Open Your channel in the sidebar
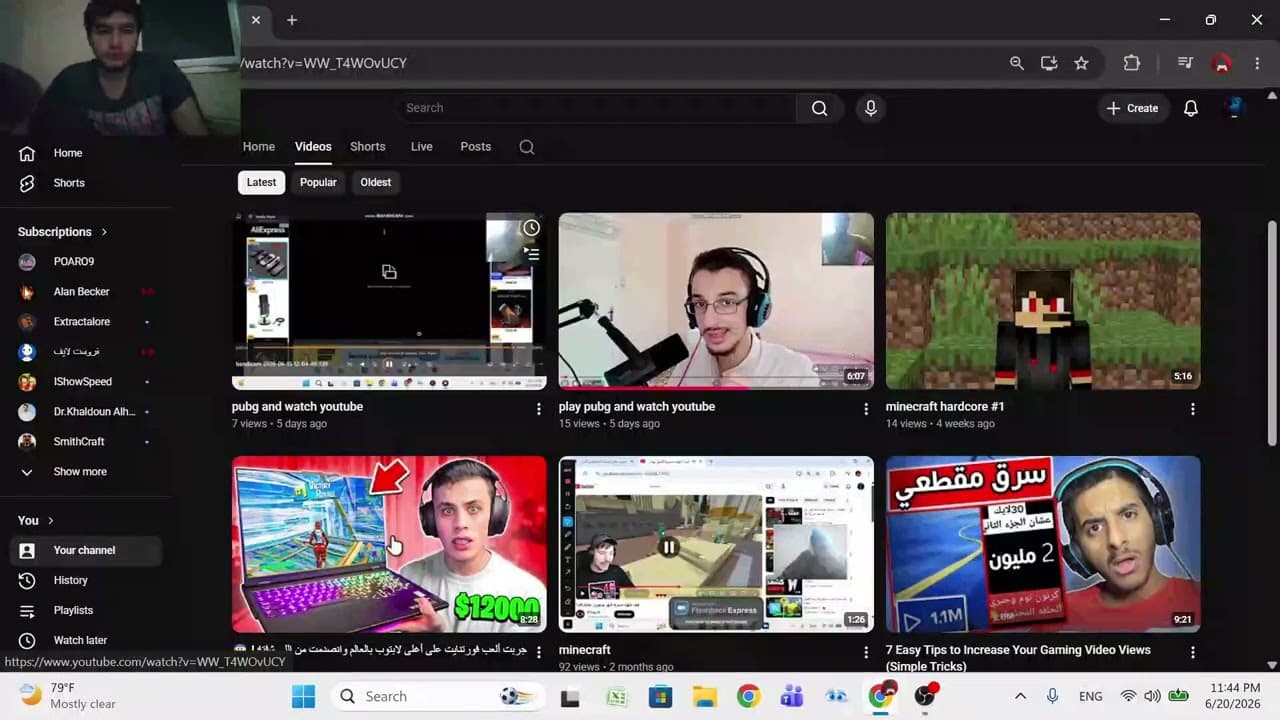Viewport: 1280px width, 720px height. pyautogui.click(x=86, y=550)
